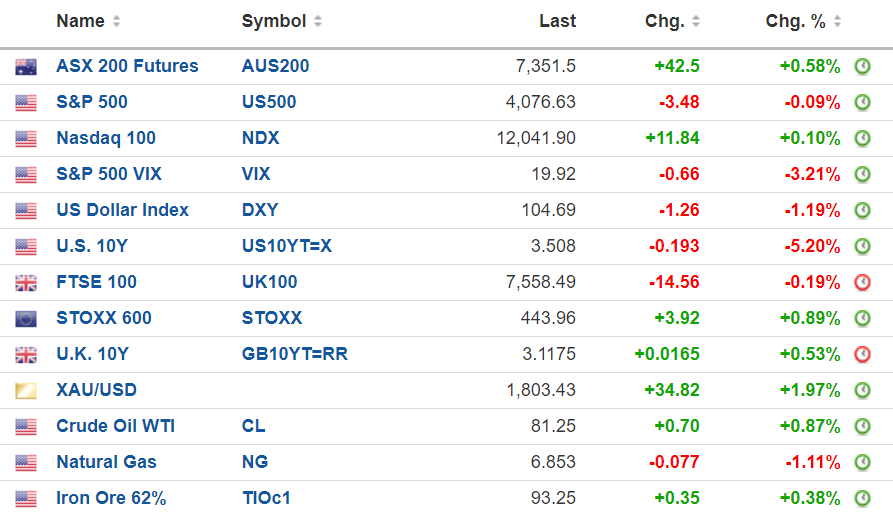Open the Nasdaq 100 quote page
The image size is (893, 518).
[106, 138]
